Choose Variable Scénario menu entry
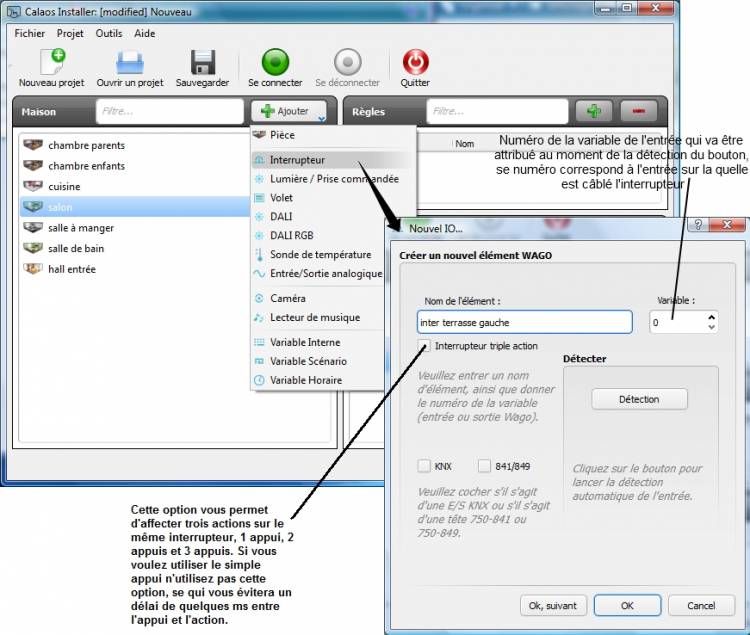This screenshot has width=750, height=635. click(318, 361)
